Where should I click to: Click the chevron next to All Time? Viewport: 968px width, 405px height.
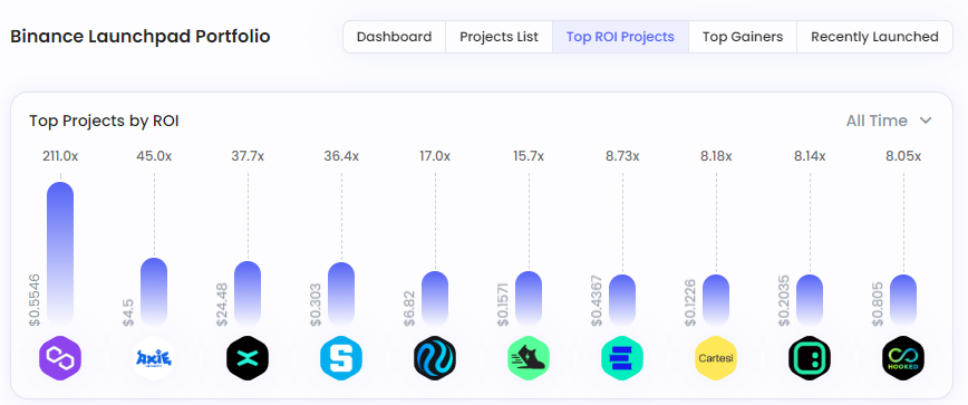(926, 121)
